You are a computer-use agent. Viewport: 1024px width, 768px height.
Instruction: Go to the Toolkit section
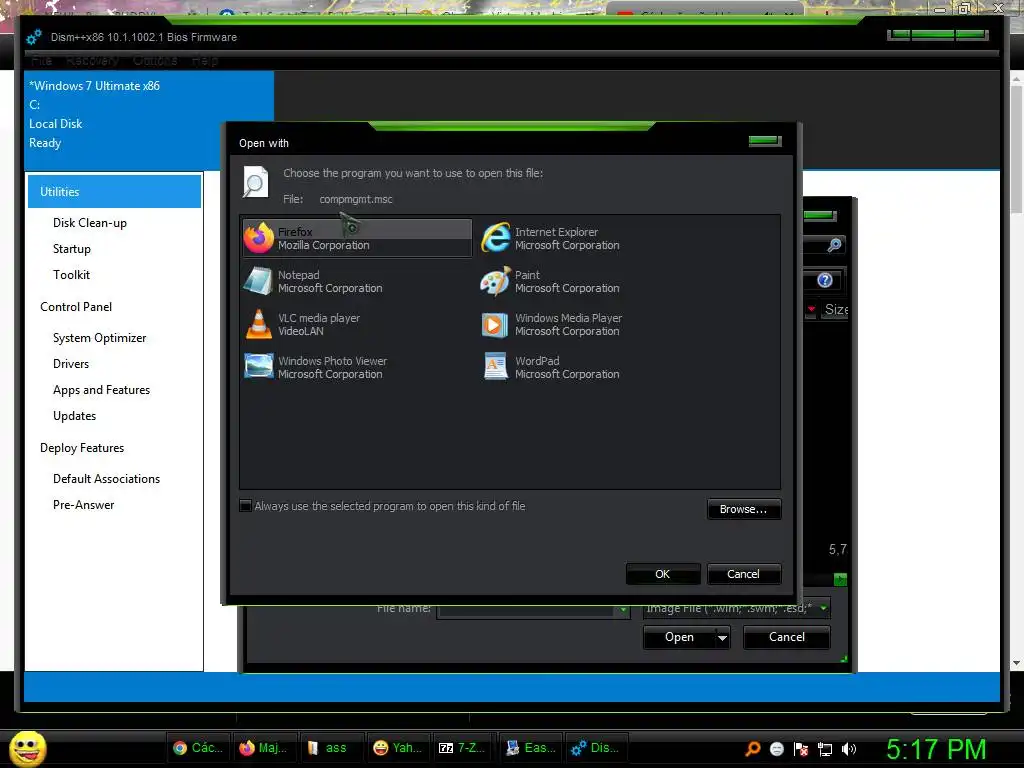71,275
